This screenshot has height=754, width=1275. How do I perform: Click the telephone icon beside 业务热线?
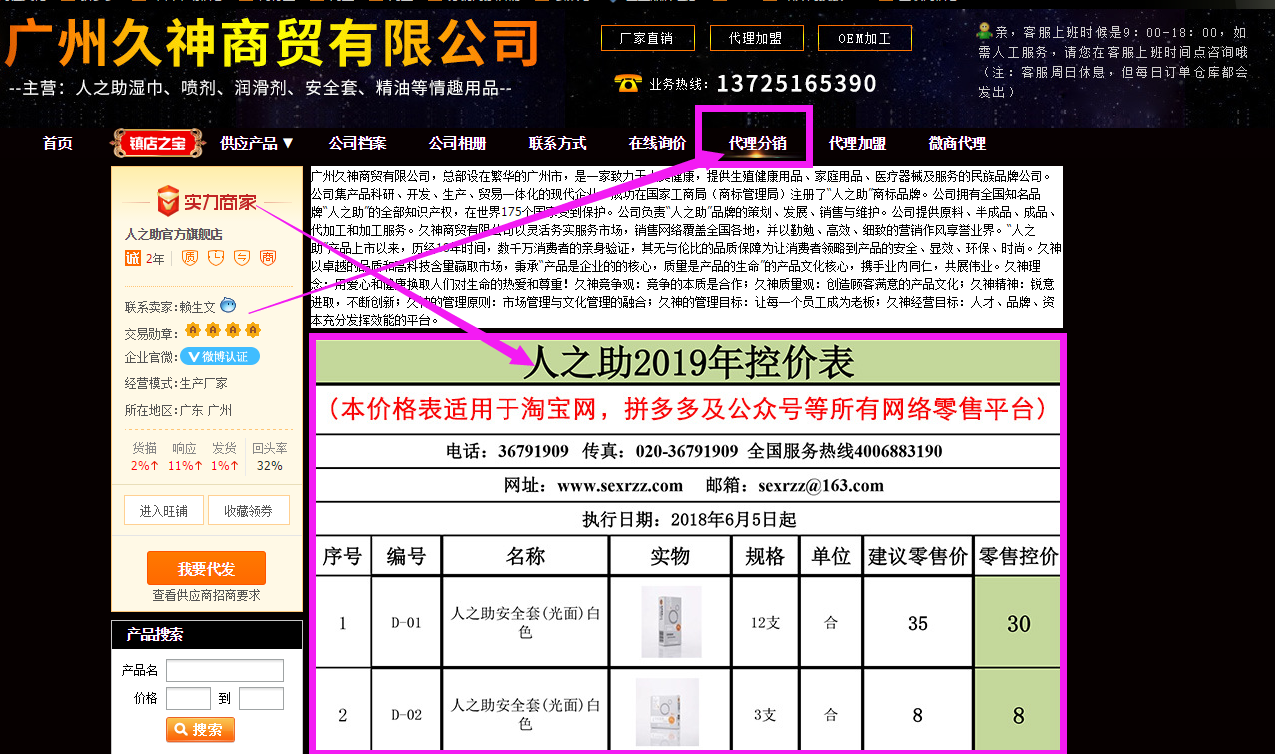click(x=626, y=83)
